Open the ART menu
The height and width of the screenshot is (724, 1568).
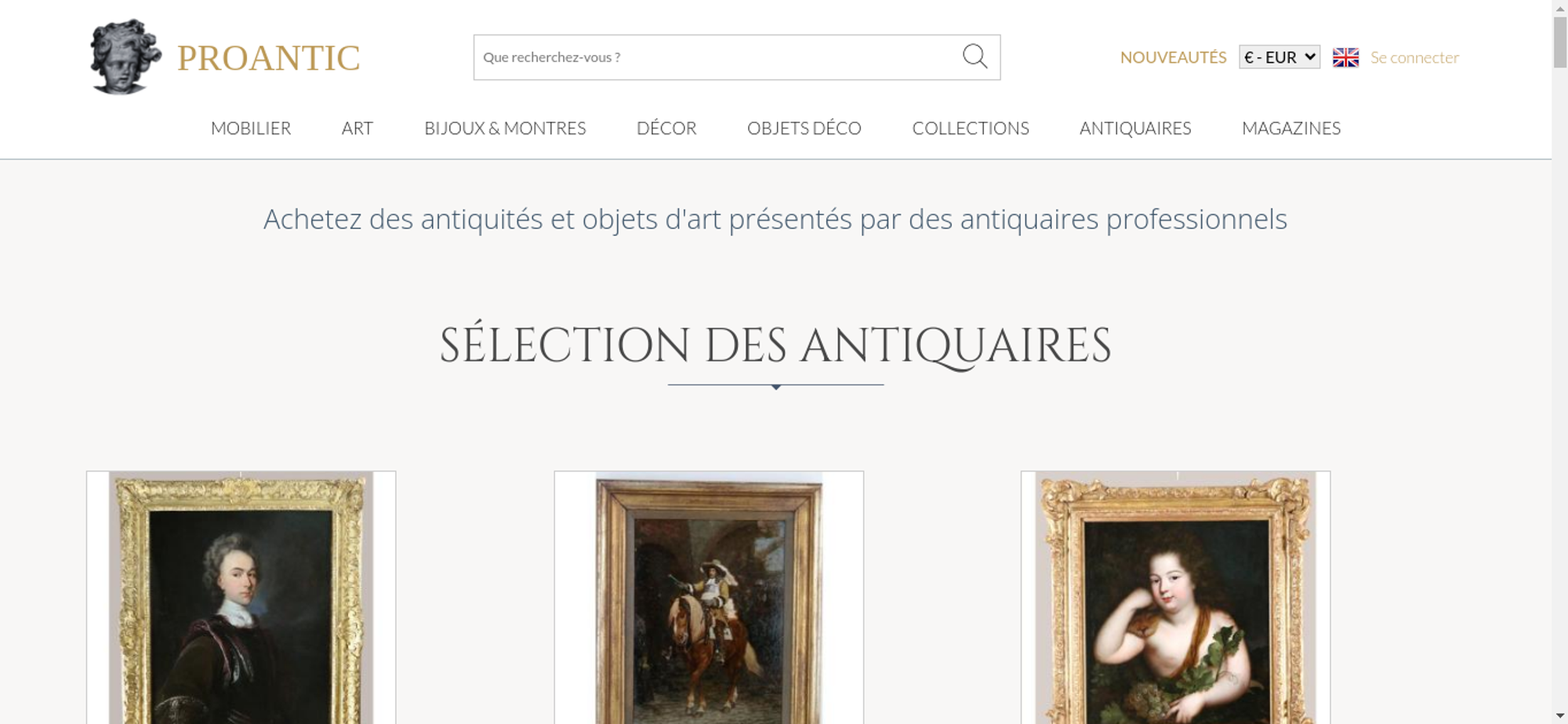(x=358, y=128)
